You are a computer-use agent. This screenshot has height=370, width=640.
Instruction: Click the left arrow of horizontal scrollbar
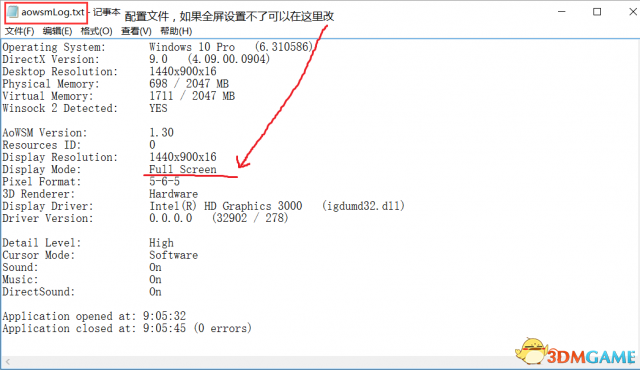click(8, 361)
